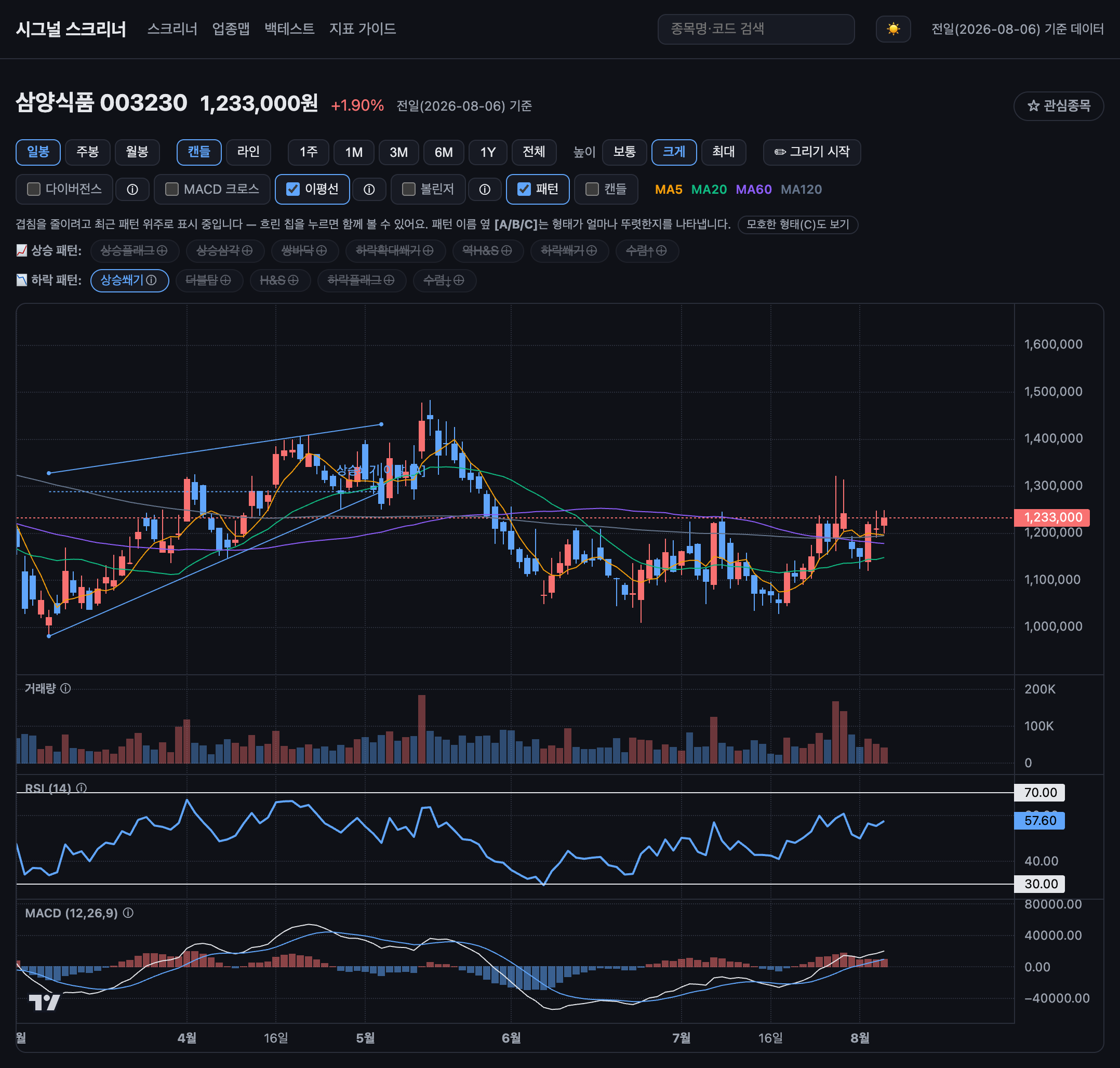
Task: Set chart height to 크게
Action: pyautogui.click(x=674, y=152)
